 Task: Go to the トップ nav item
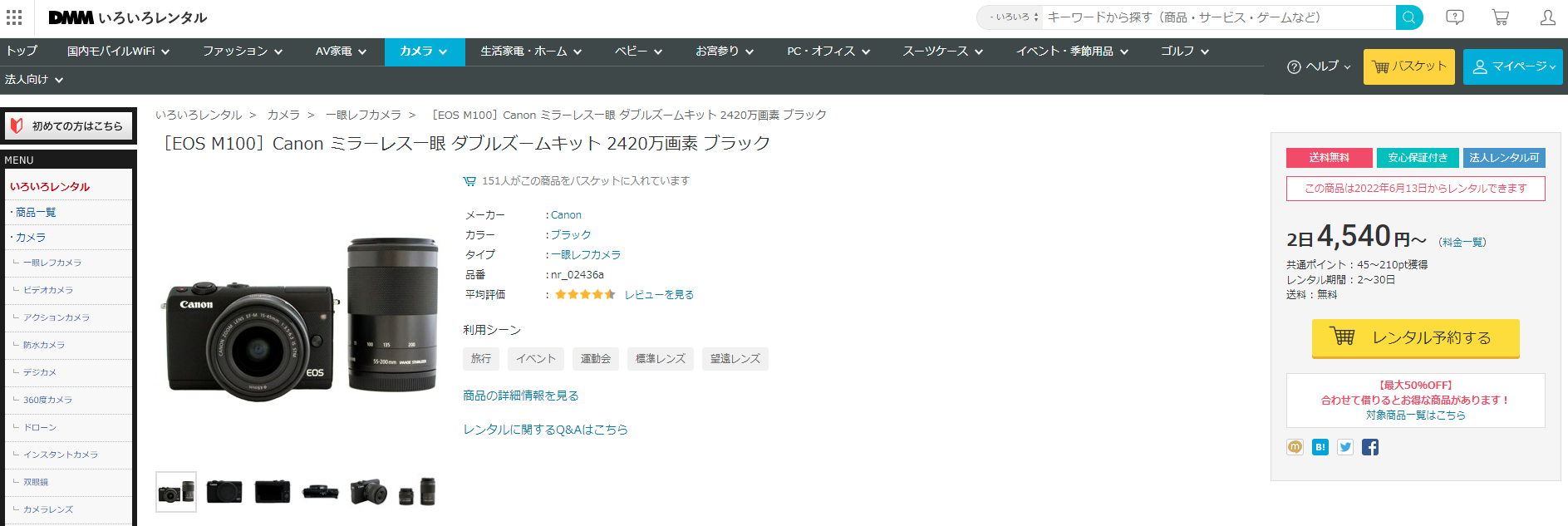(x=22, y=52)
